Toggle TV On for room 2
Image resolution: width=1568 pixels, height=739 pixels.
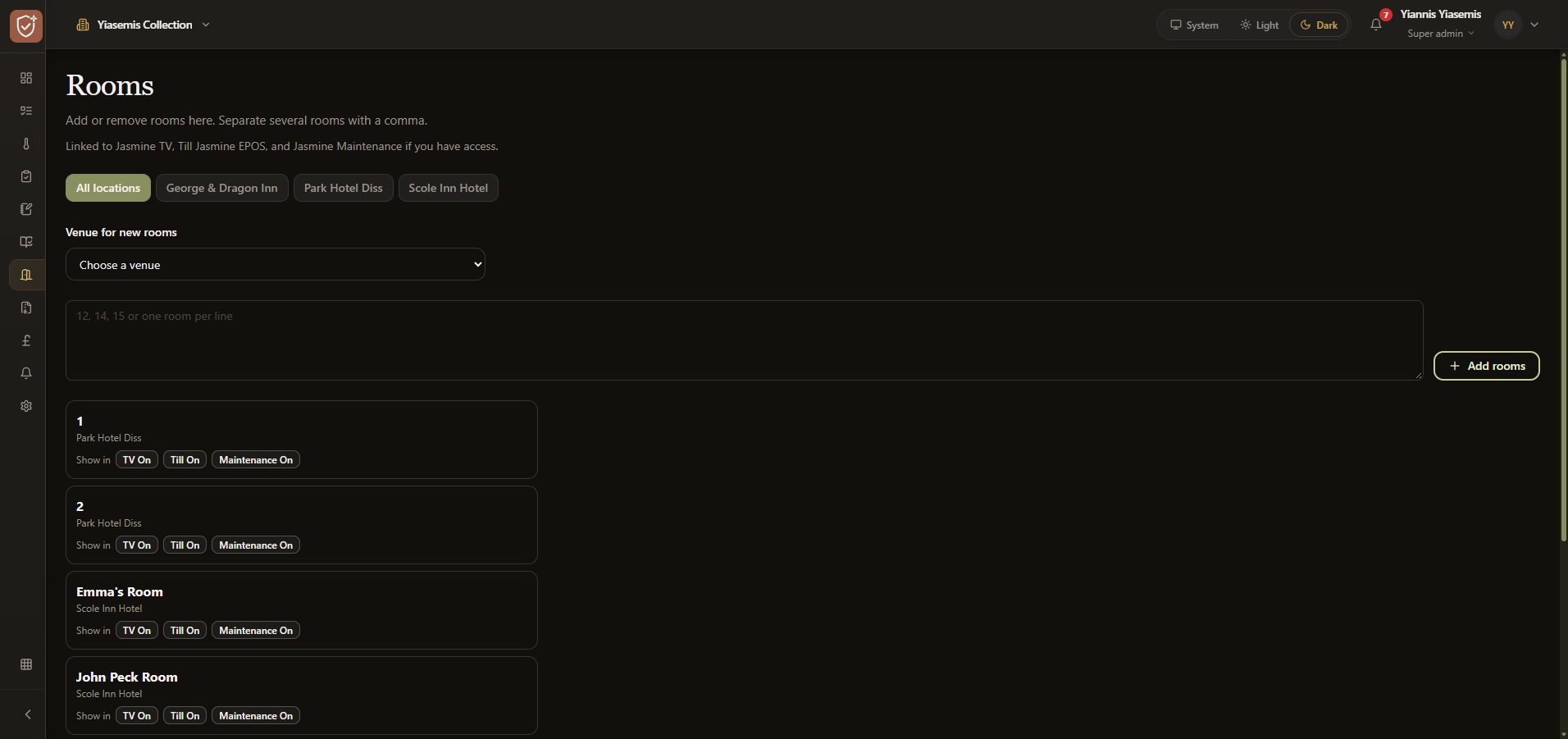(137, 545)
